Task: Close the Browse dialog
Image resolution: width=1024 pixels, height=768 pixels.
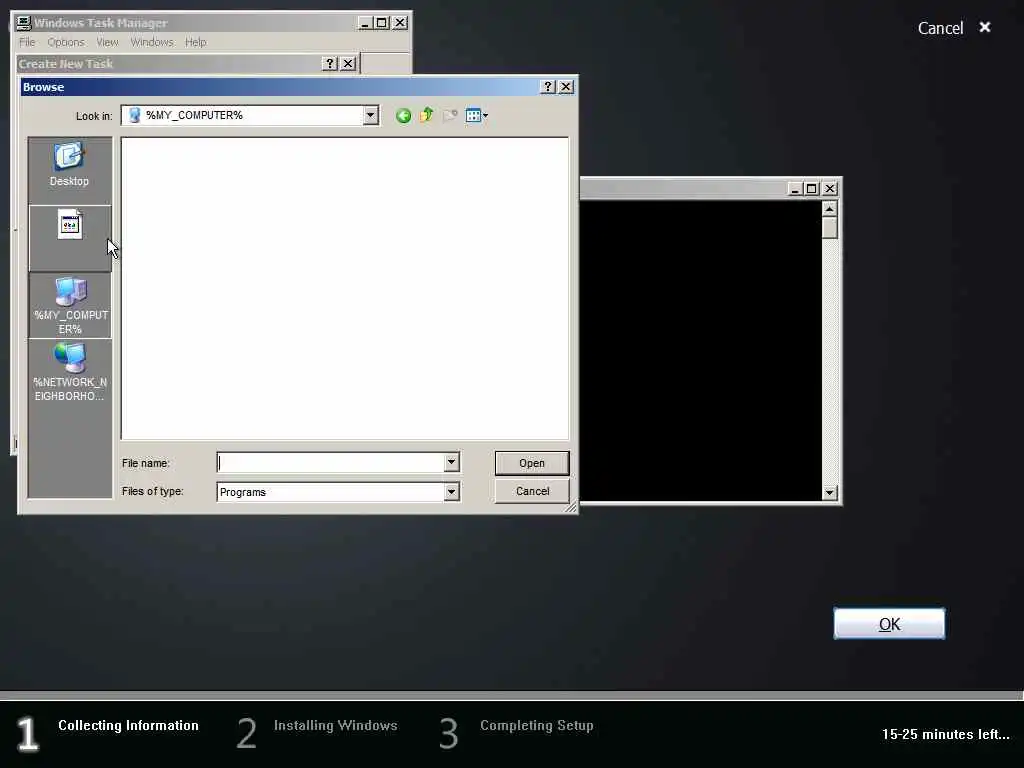Action: [566, 87]
